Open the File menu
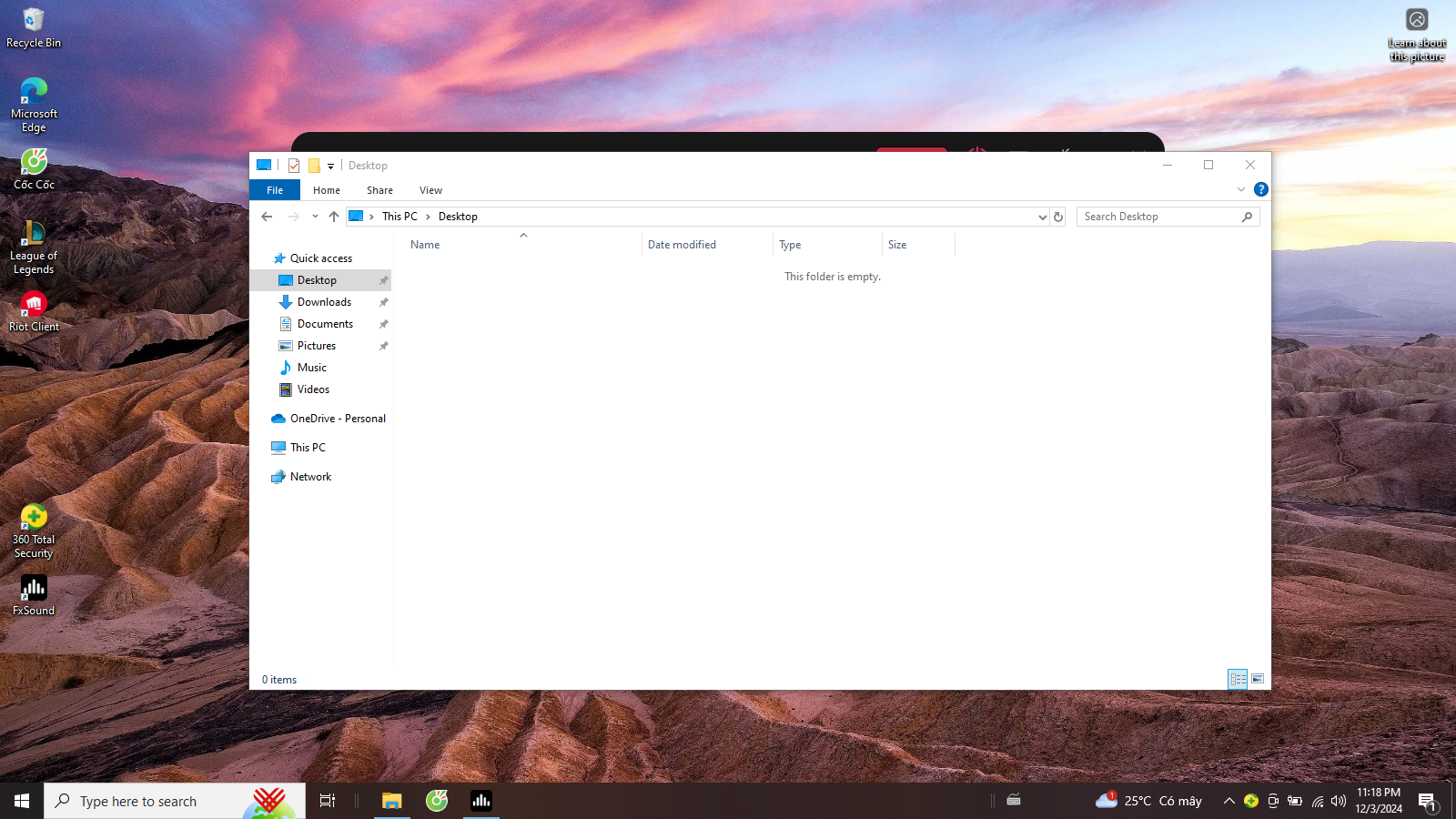This screenshot has height=819, width=1456. (275, 190)
